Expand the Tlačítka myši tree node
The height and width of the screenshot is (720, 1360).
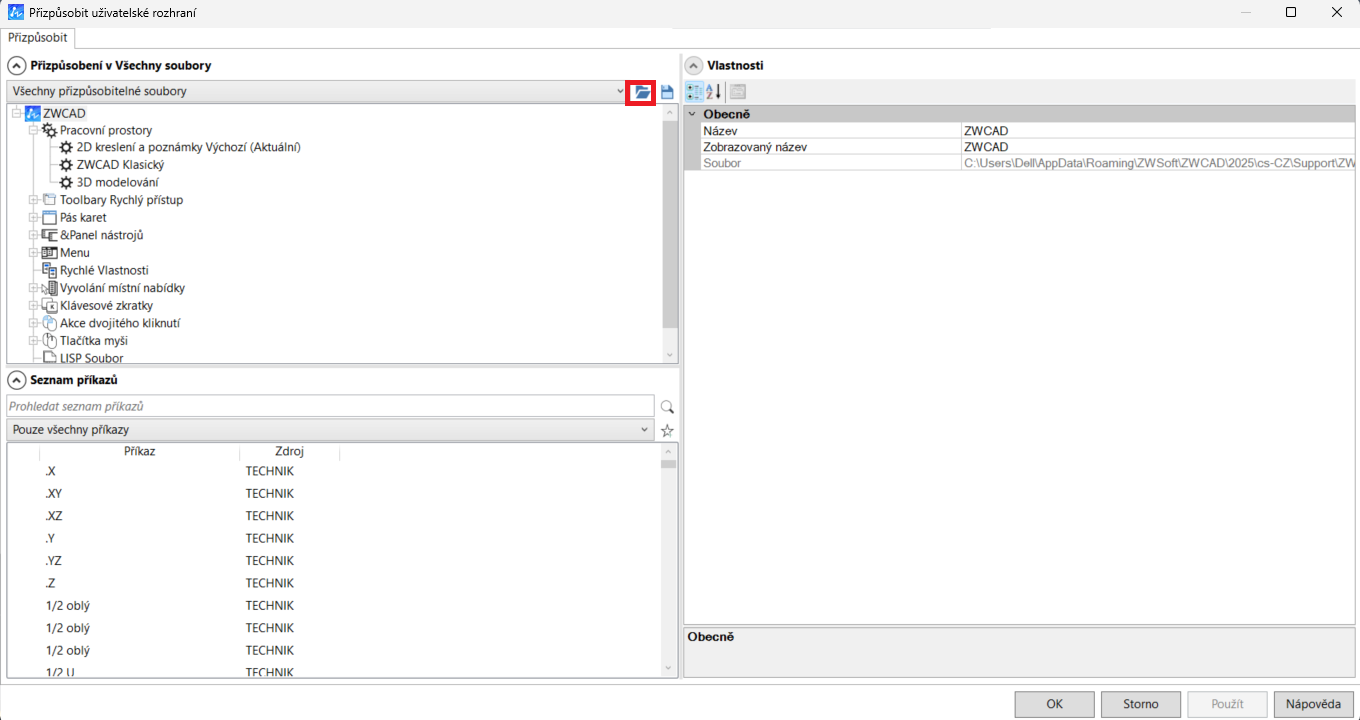point(34,341)
